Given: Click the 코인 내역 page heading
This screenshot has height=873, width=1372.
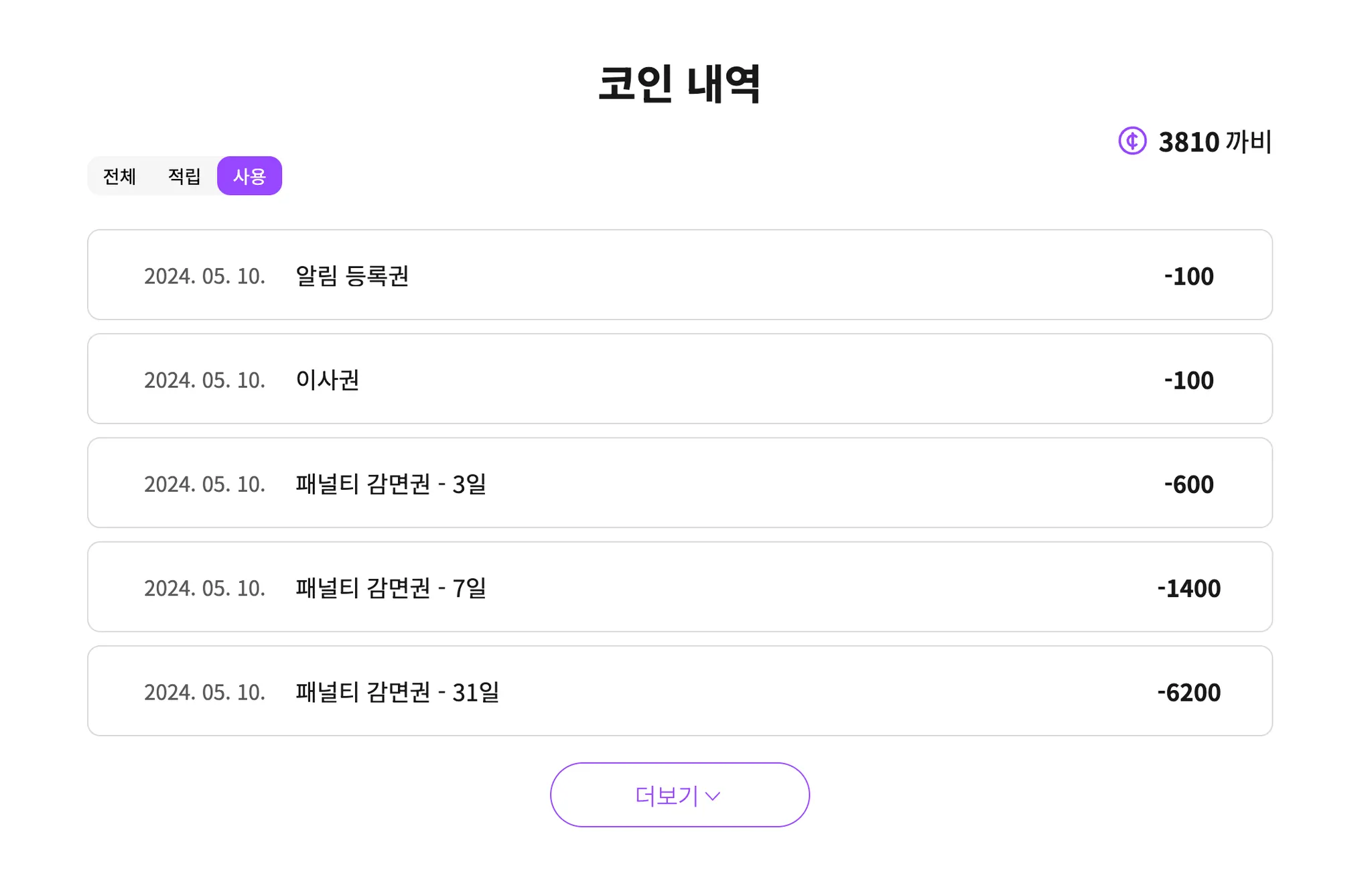Looking at the screenshot, I should pyautogui.click(x=679, y=84).
